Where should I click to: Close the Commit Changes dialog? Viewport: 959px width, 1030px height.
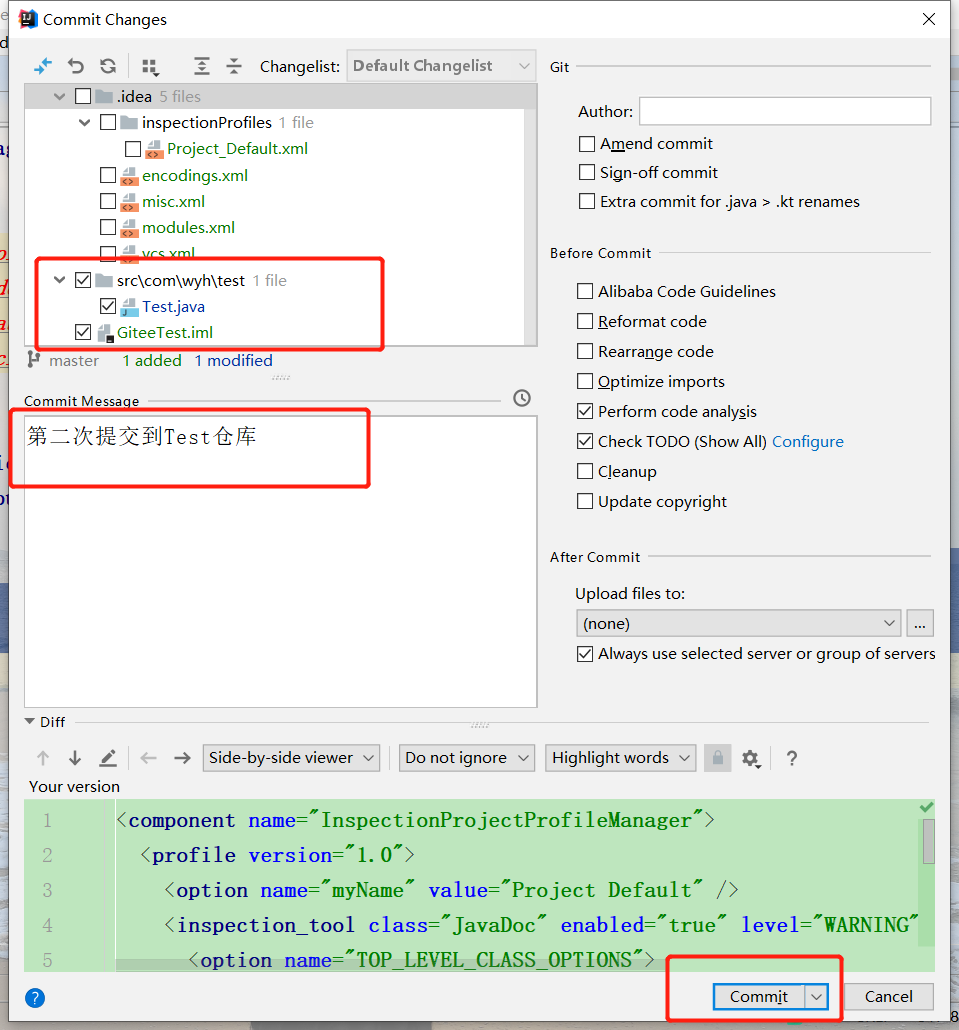point(928,19)
